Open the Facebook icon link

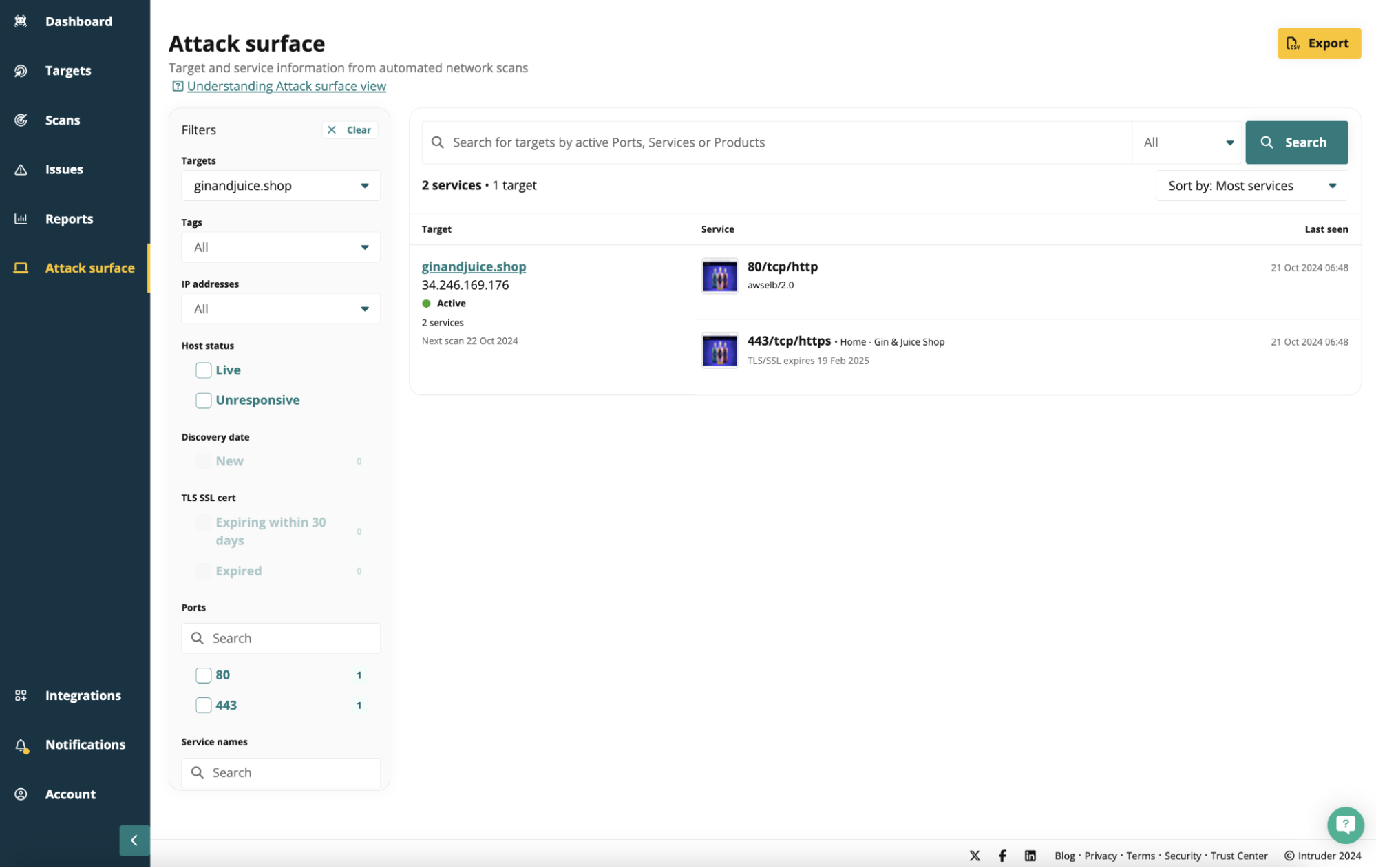point(1002,856)
